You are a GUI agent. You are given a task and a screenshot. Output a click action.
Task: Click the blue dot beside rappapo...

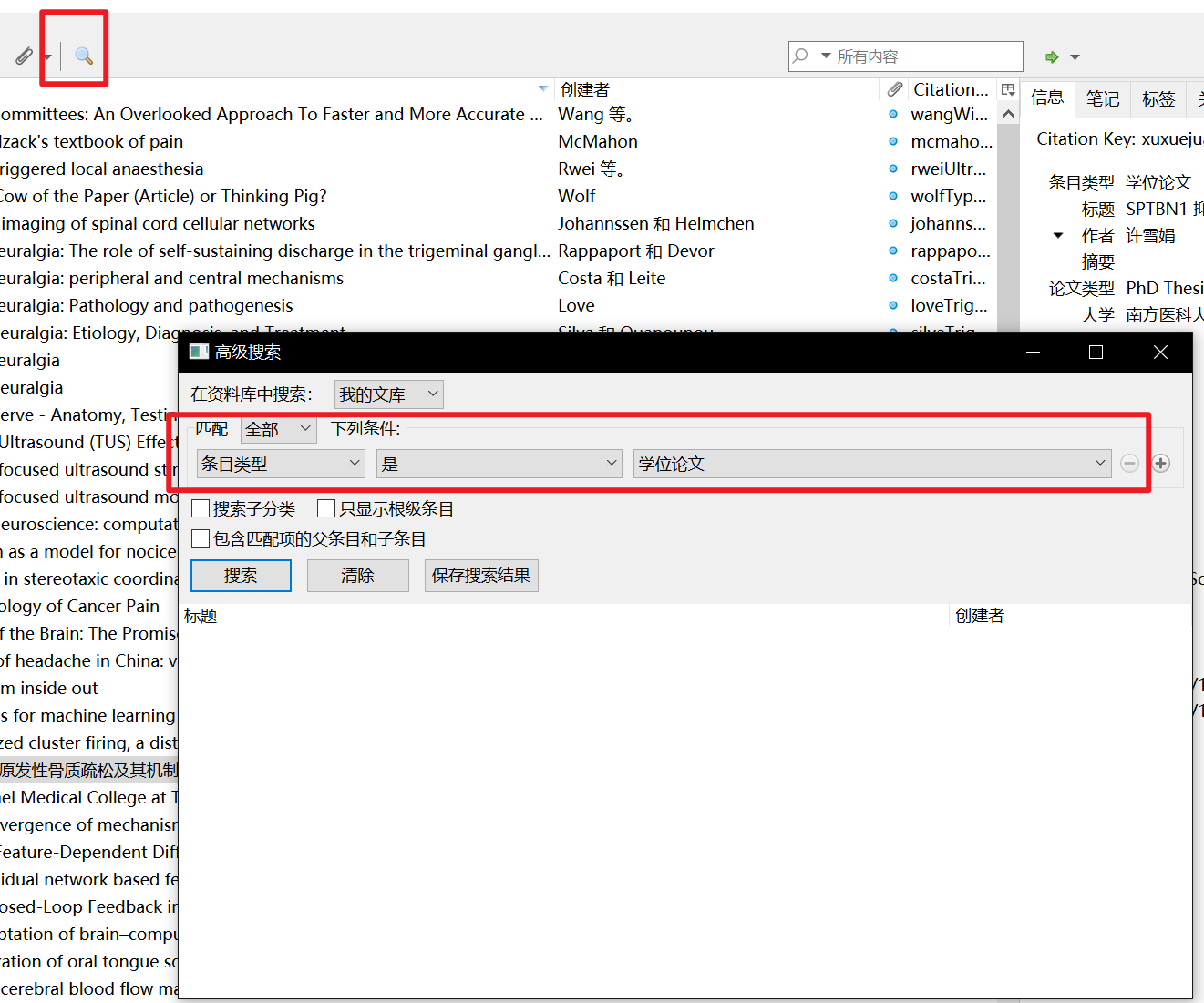[x=893, y=251]
